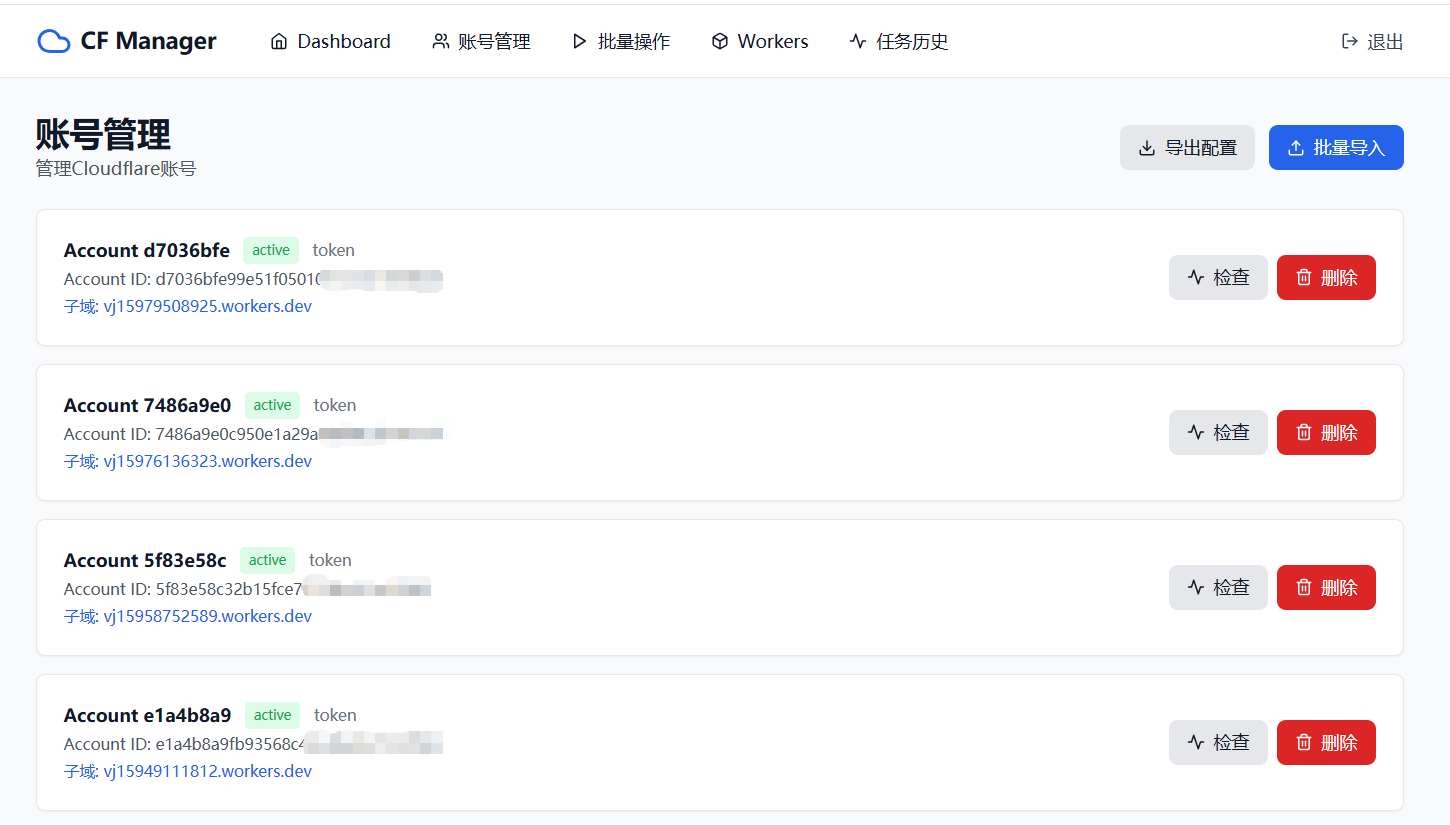1450x825 pixels.
Task: Click the 批量导入 button
Action: click(x=1336, y=148)
